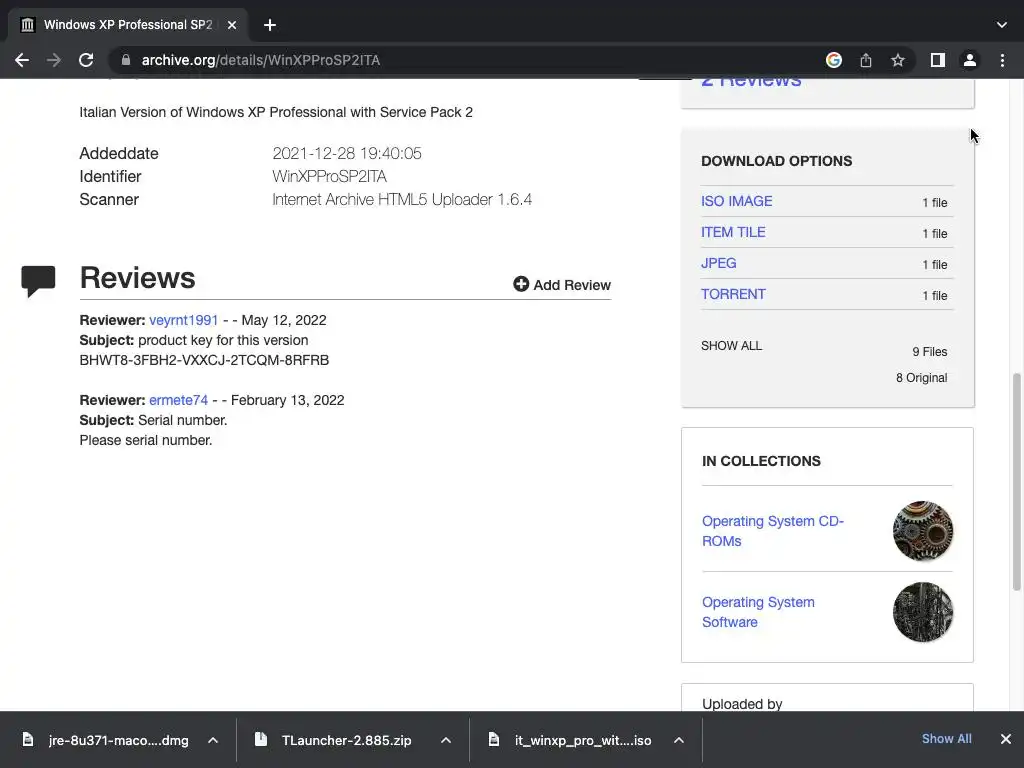Click the jre dmg file icon
The image size is (1024, 768).
(27, 739)
